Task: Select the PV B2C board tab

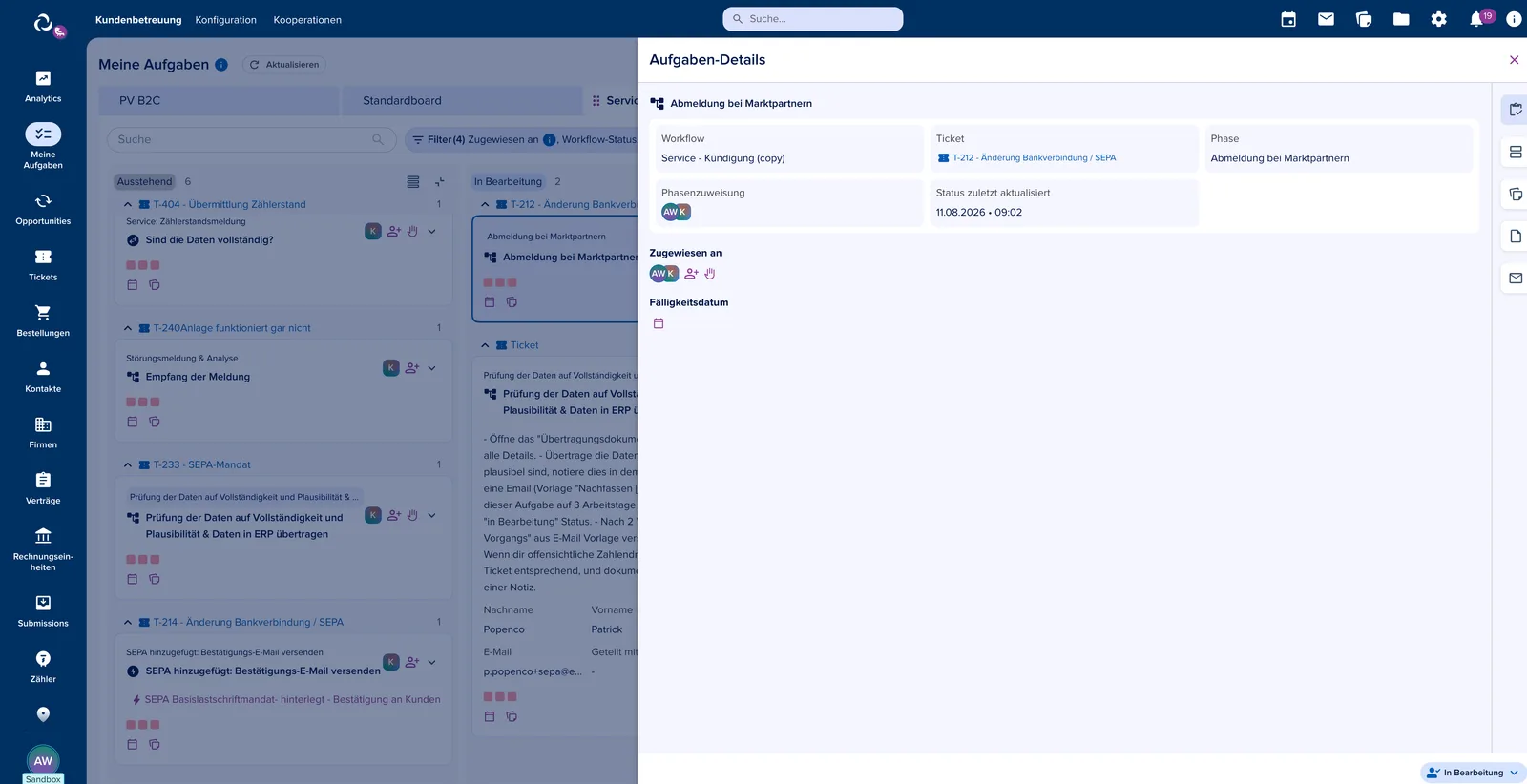Action: [219, 101]
